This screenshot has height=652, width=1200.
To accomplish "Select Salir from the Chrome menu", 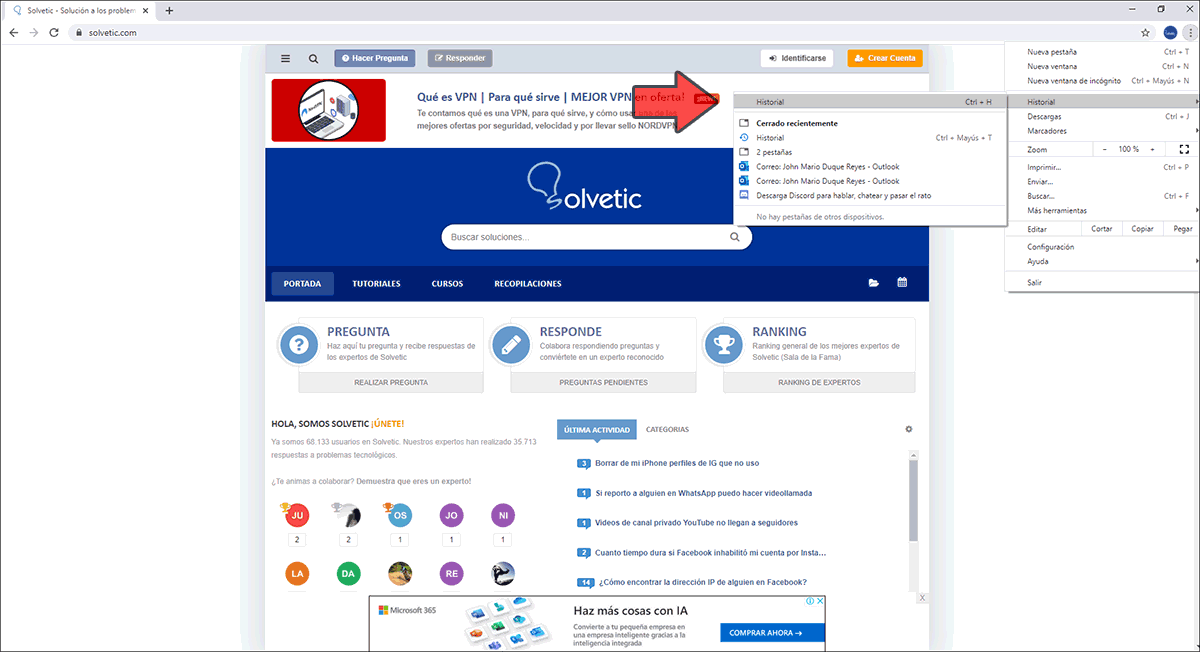I will click(x=1102, y=283).
